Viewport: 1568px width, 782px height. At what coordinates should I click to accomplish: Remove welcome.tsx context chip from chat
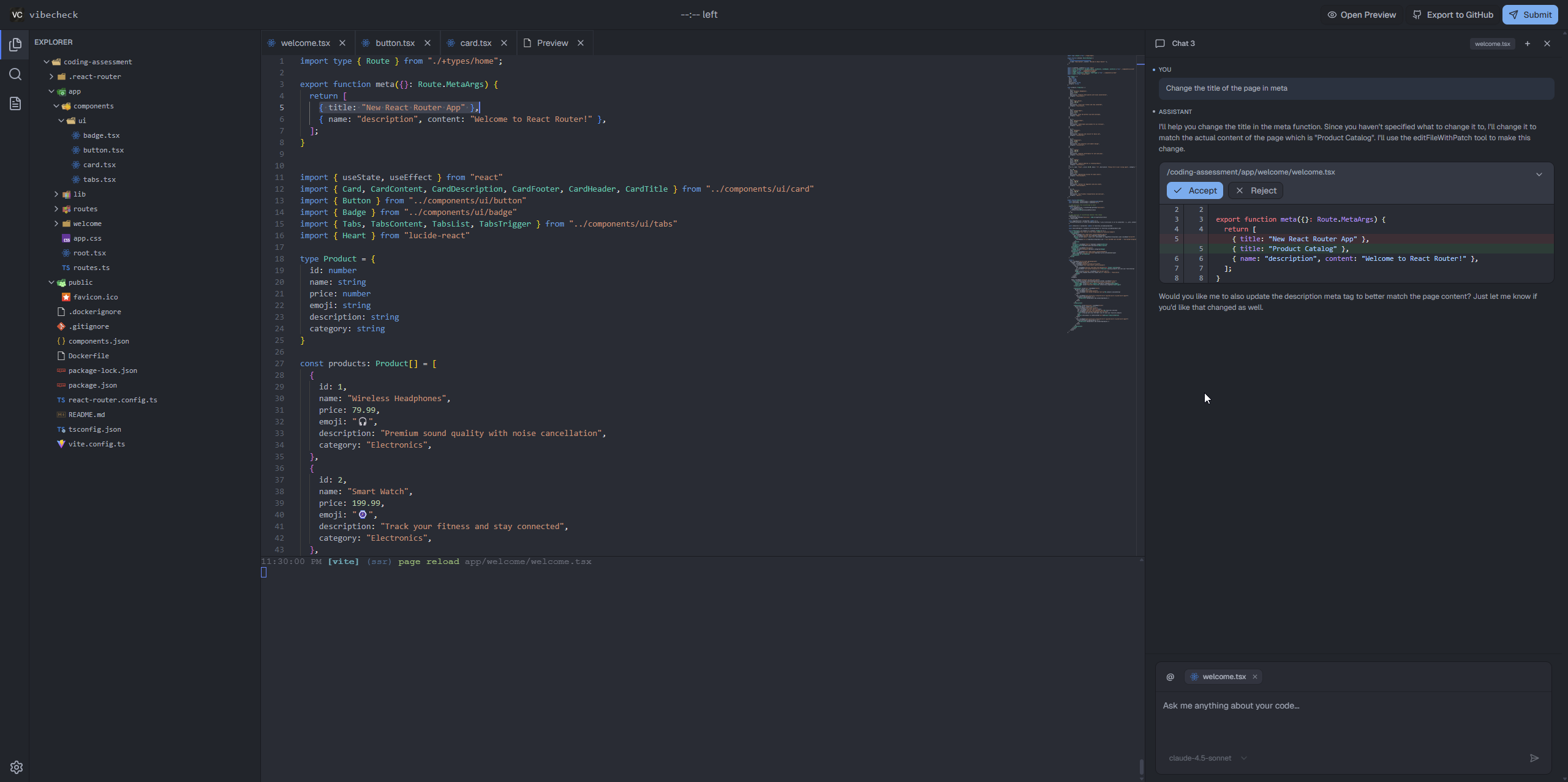(x=1255, y=677)
